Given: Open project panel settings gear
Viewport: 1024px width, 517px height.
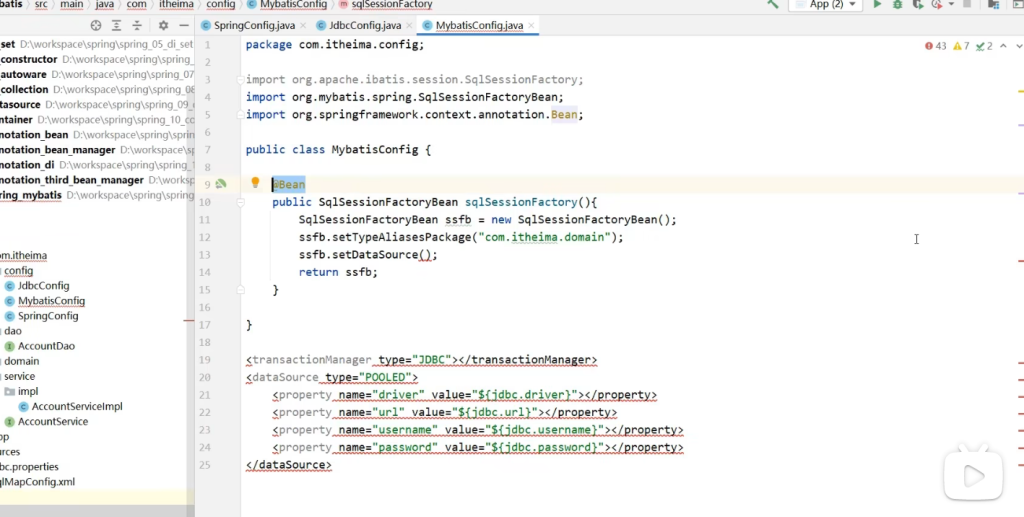Looking at the screenshot, I should point(162,25).
